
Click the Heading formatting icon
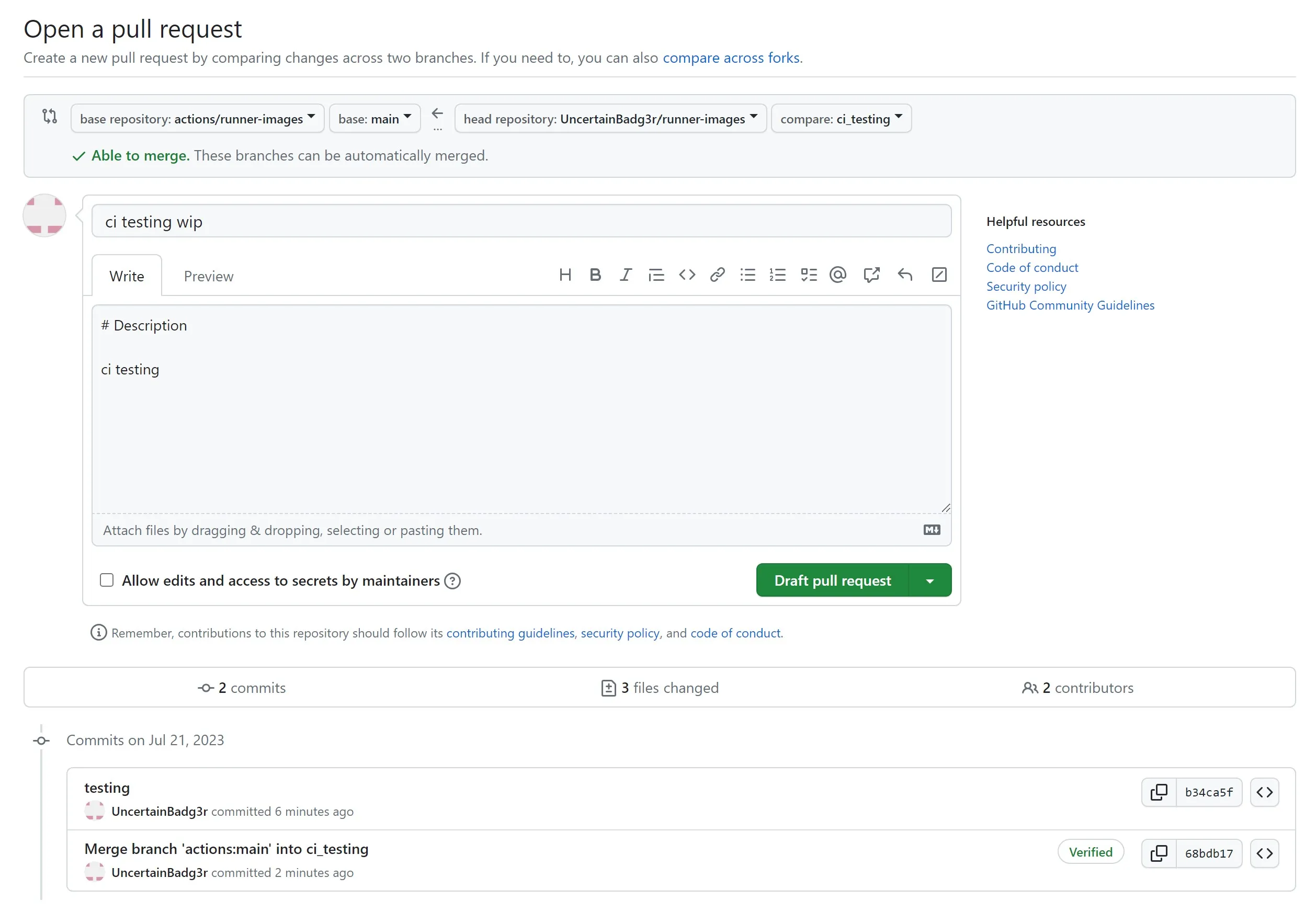(x=564, y=275)
